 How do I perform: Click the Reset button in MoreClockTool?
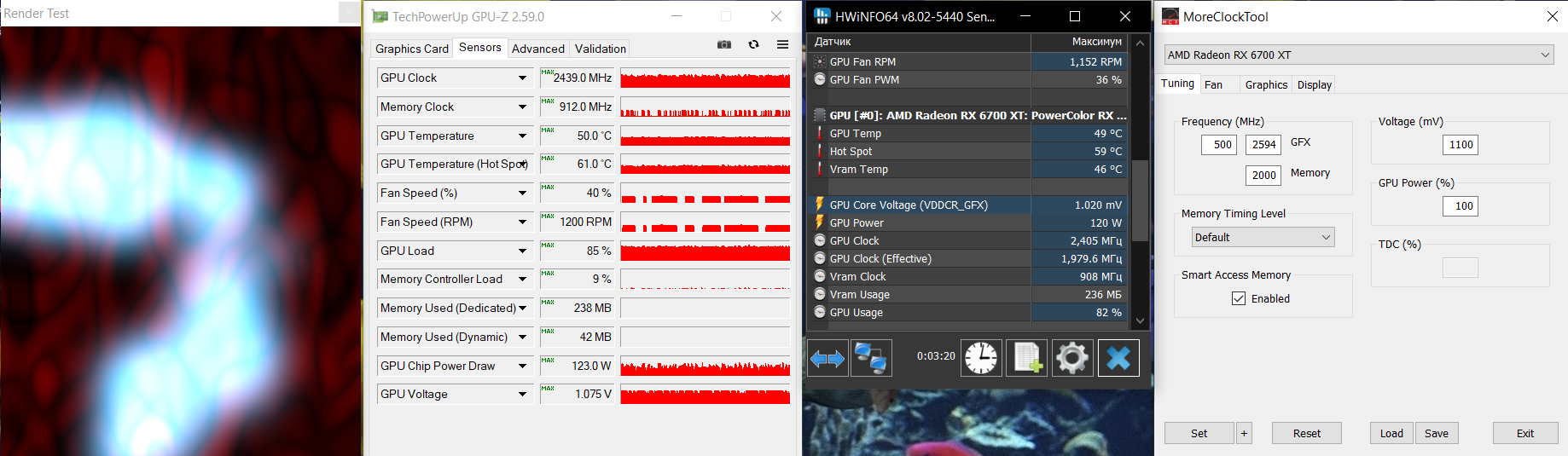[x=1306, y=433]
